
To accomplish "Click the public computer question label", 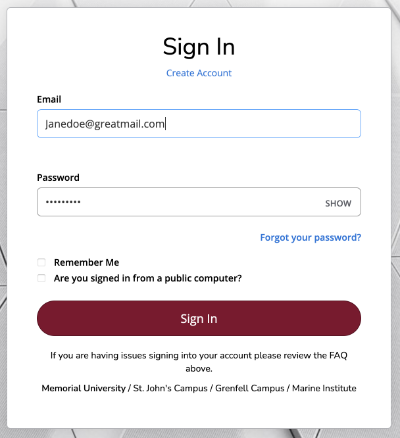I will [x=148, y=278].
